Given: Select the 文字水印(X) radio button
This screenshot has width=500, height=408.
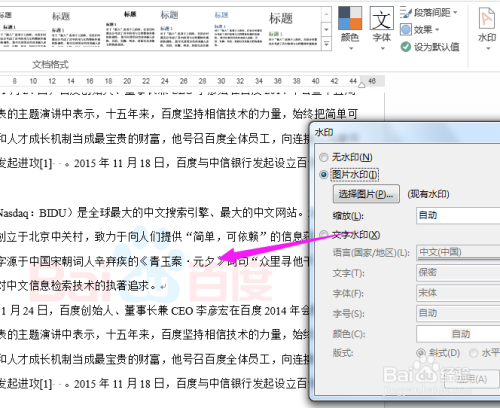Looking at the screenshot, I should click(324, 235).
